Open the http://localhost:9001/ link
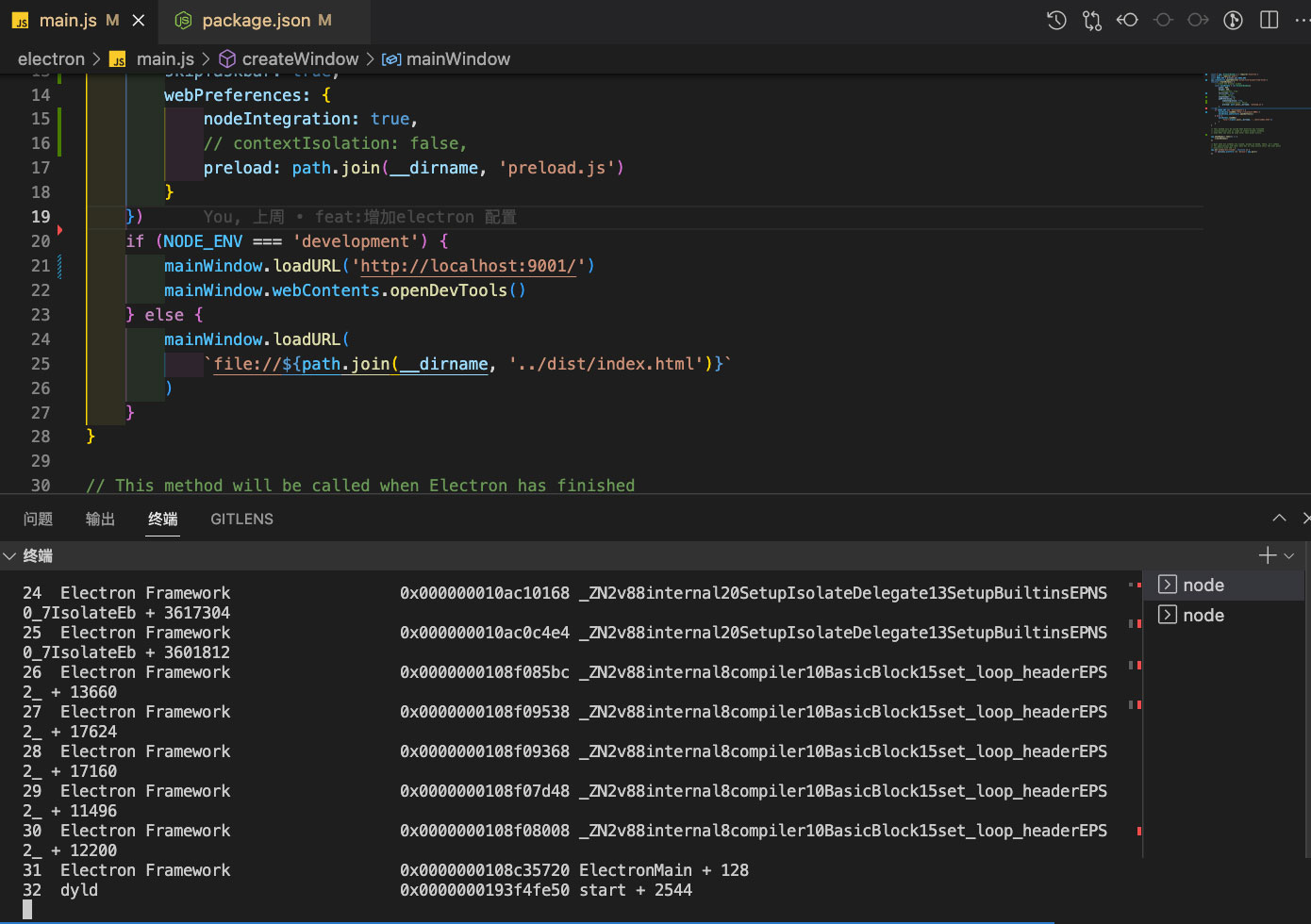This screenshot has height=924, width=1311. [468, 266]
